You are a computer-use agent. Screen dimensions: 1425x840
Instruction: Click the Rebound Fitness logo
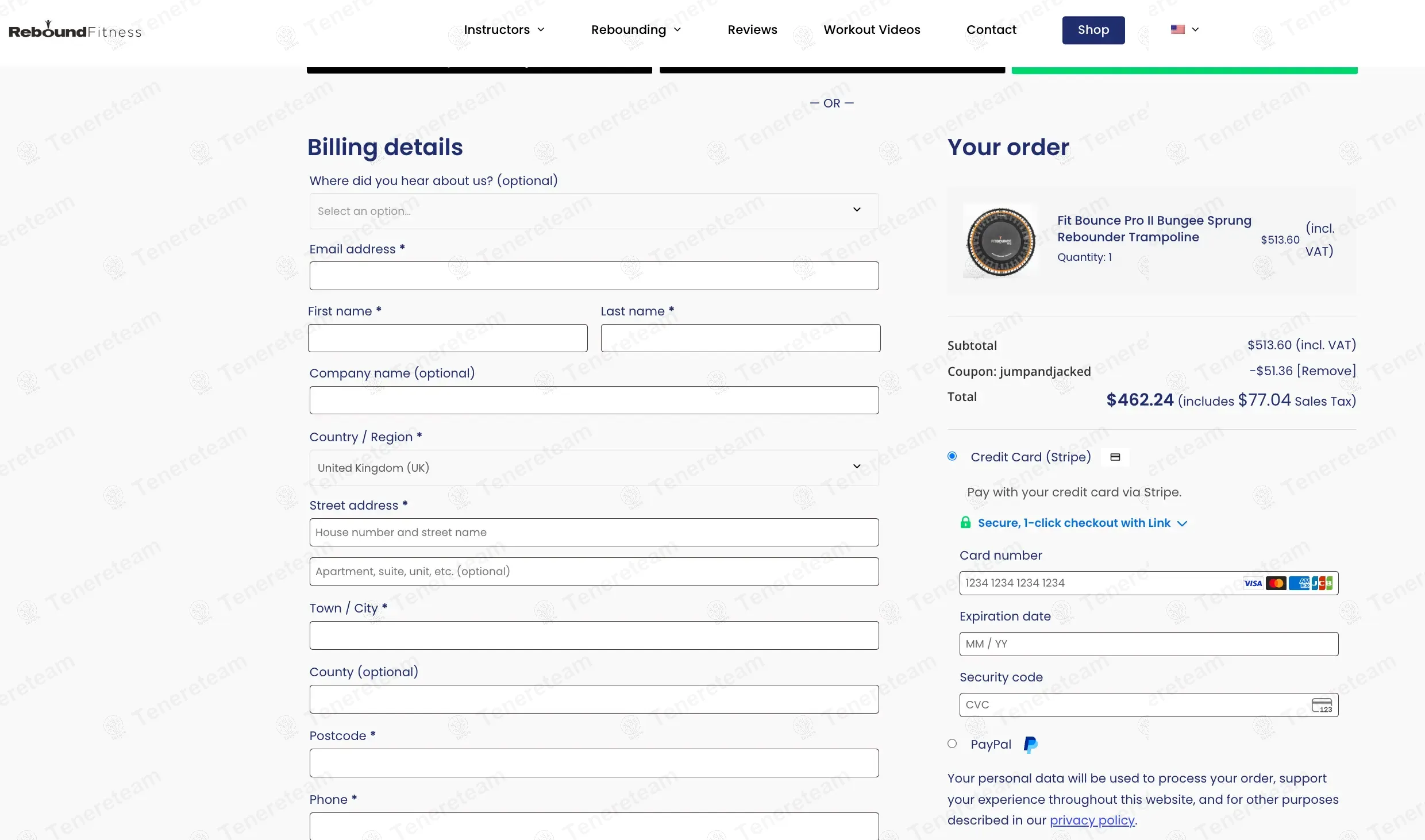pyautogui.click(x=75, y=30)
